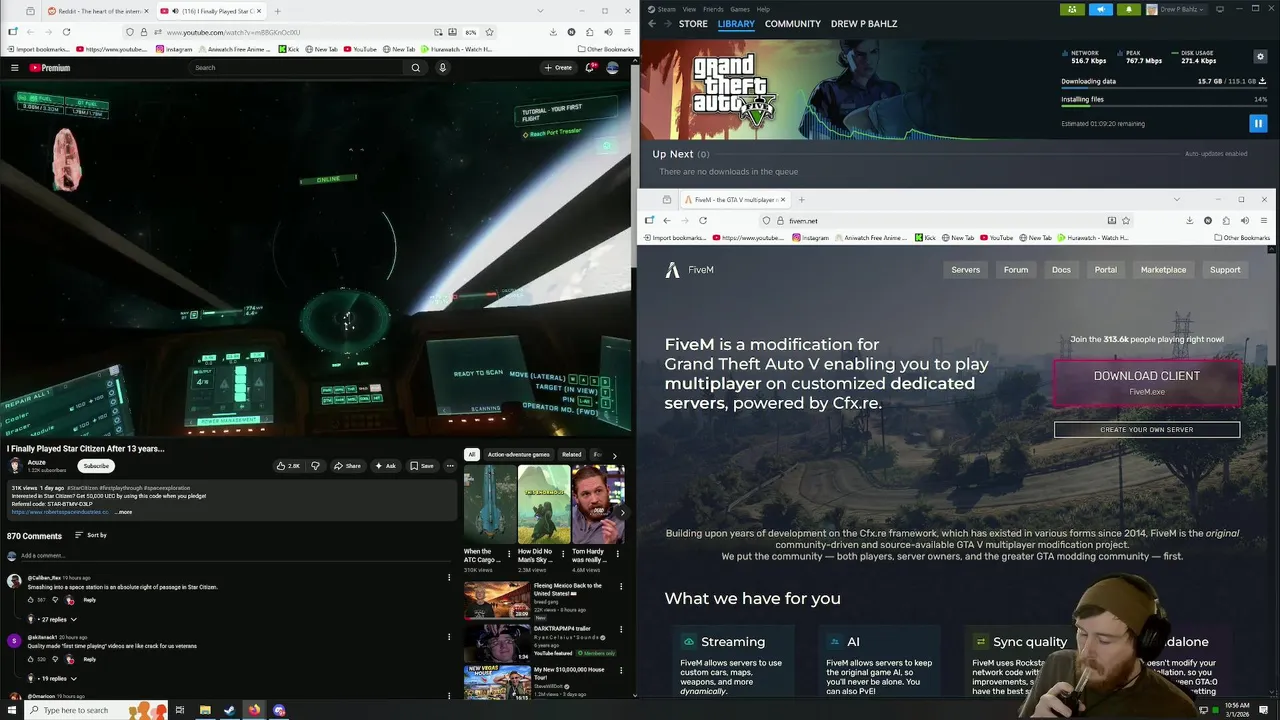Image resolution: width=1280 pixels, height=720 pixels.
Task: Open FiveM Portal nav link
Action: [1105, 269]
